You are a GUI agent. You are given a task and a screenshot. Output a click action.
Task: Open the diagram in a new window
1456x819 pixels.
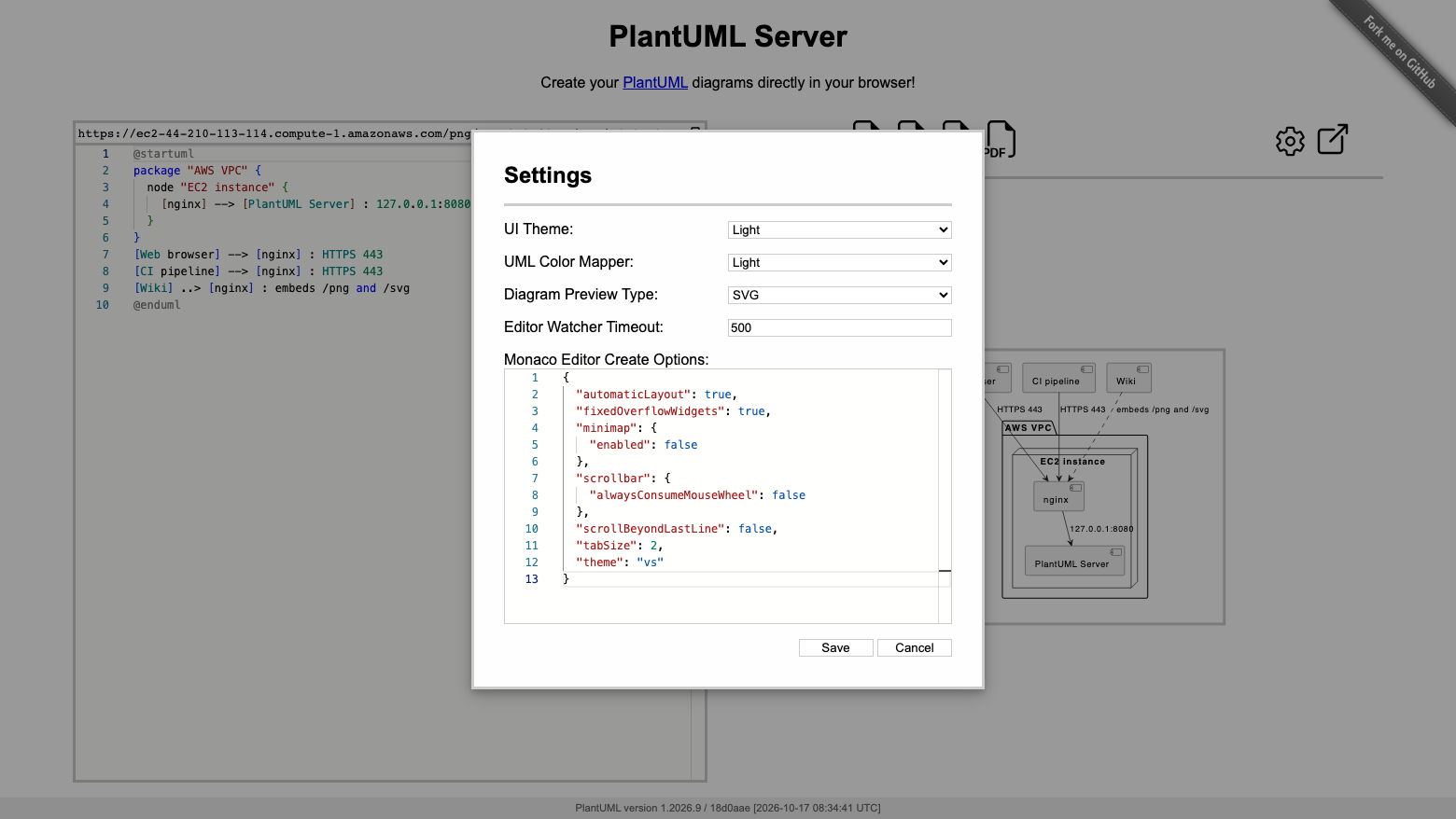tap(1333, 139)
